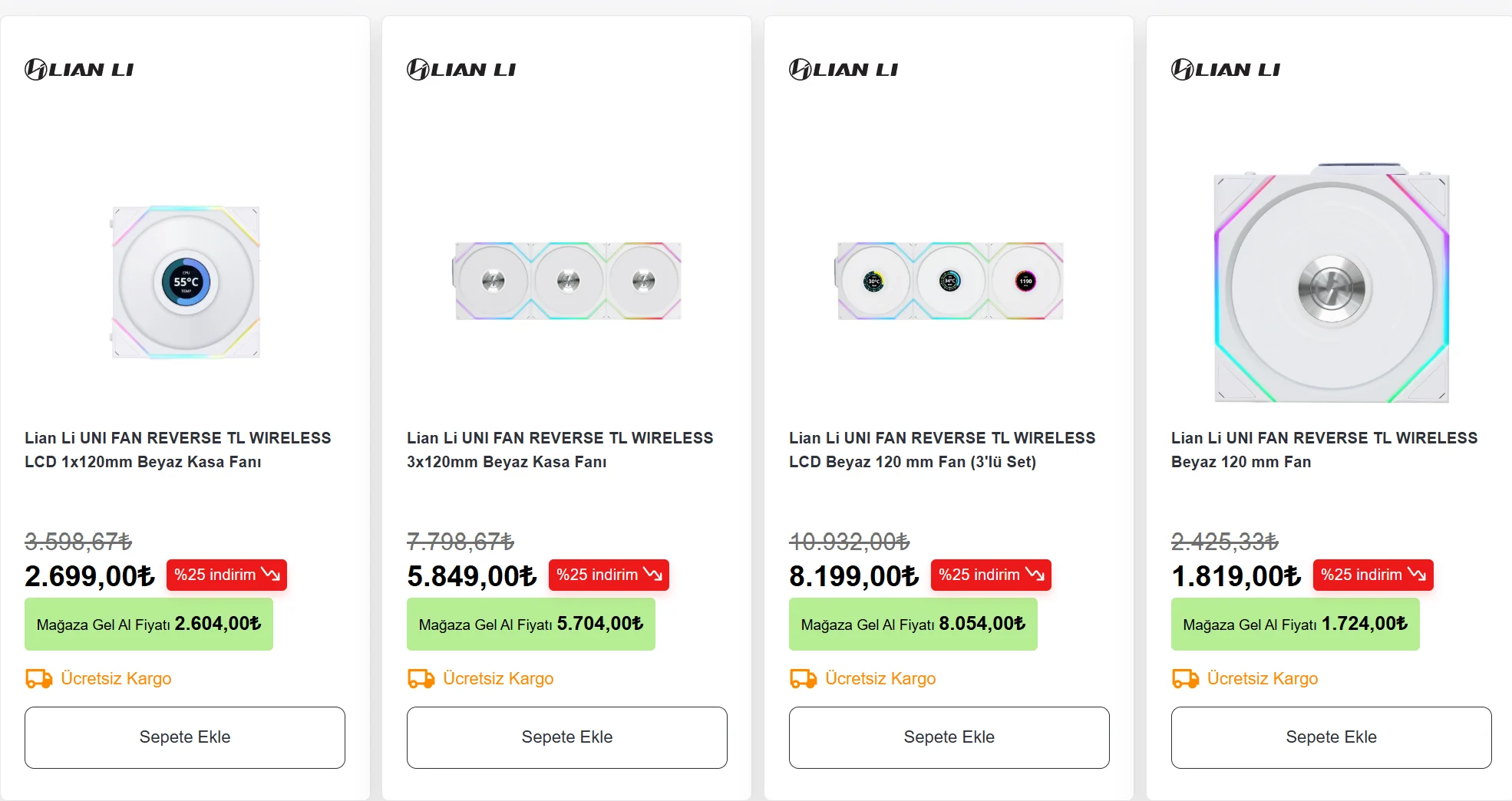Click Lian Li logo on third product card
The image size is (1512, 801).
pyautogui.click(x=843, y=70)
